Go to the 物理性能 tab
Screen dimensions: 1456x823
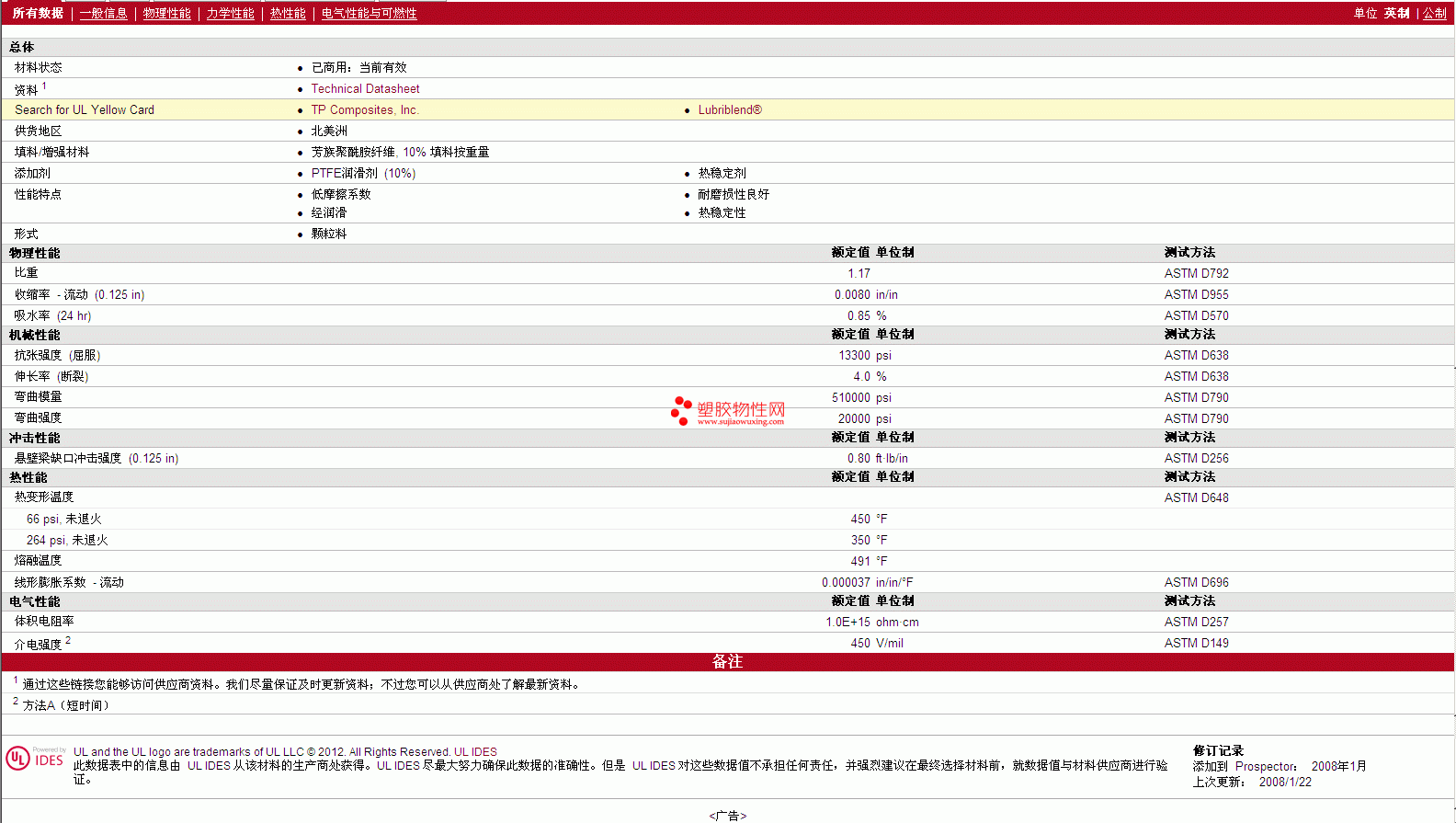(167, 14)
